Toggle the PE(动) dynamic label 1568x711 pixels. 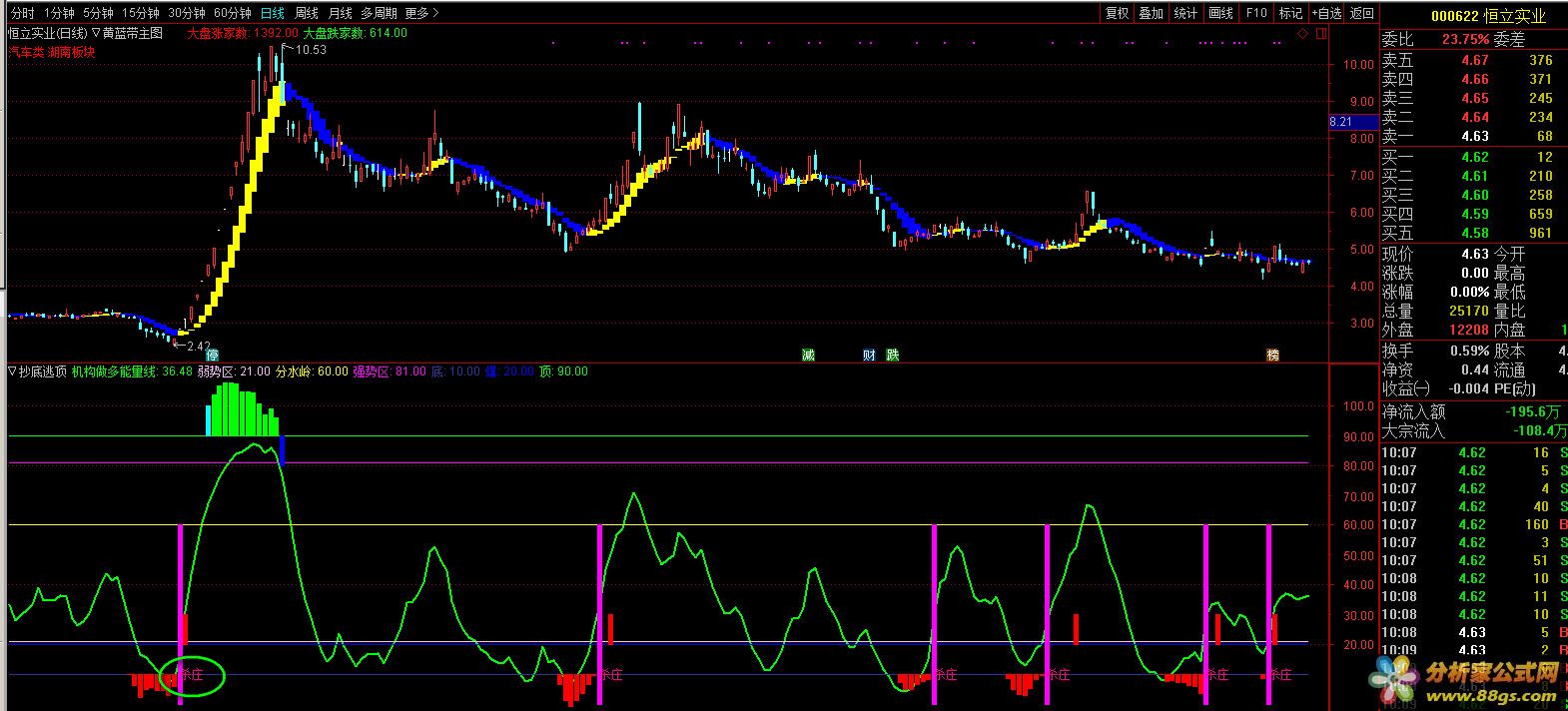tap(1515, 389)
